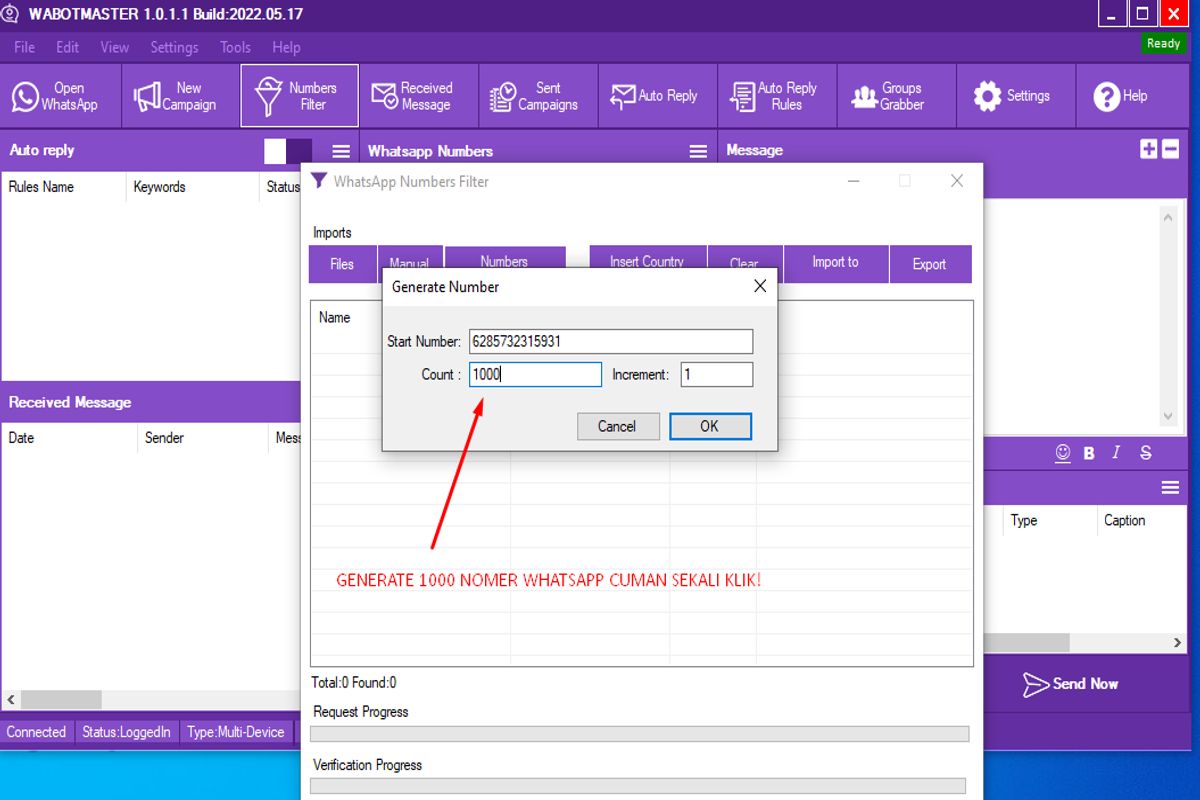Viewport: 1200px width, 800px height.
Task: Click the Type:Multi-Device status bar entry
Action: point(236,732)
